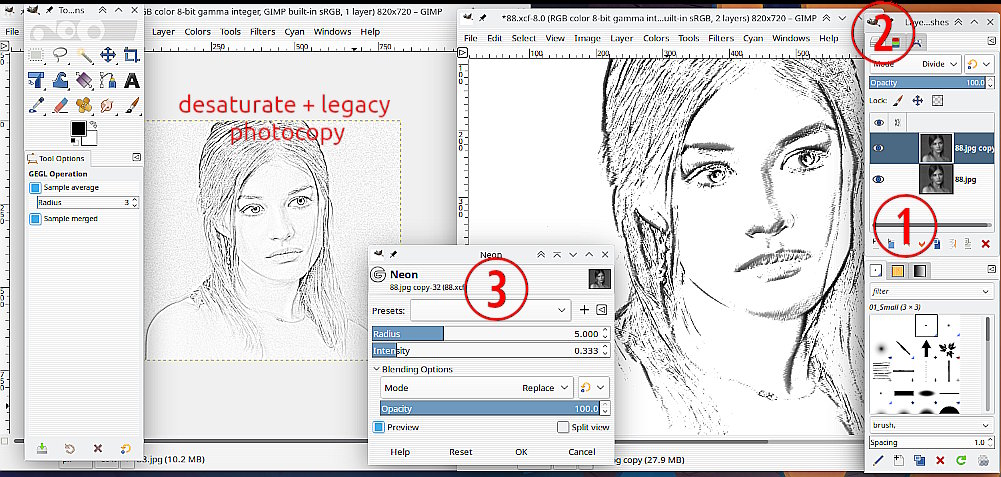Hide the 88.jpg copy layer
Screen dimensions: 1001x477
[x=879, y=148]
